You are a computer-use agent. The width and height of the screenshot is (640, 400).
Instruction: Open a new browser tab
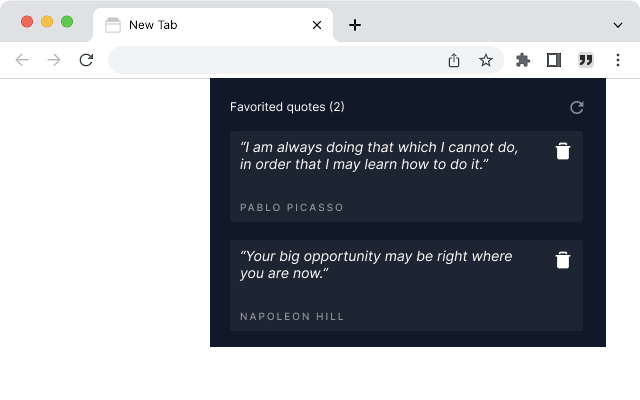click(x=355, y=25)
